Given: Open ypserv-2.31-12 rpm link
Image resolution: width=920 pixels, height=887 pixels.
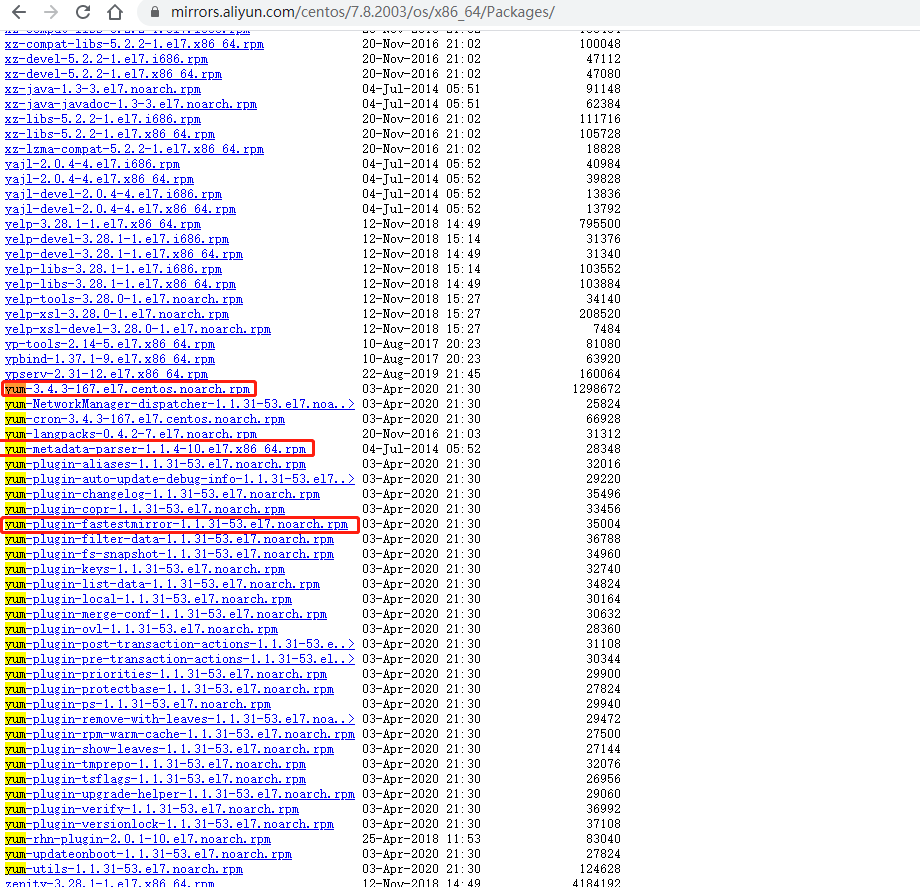Looking at the screenshot, I should [x=106, y=374].
